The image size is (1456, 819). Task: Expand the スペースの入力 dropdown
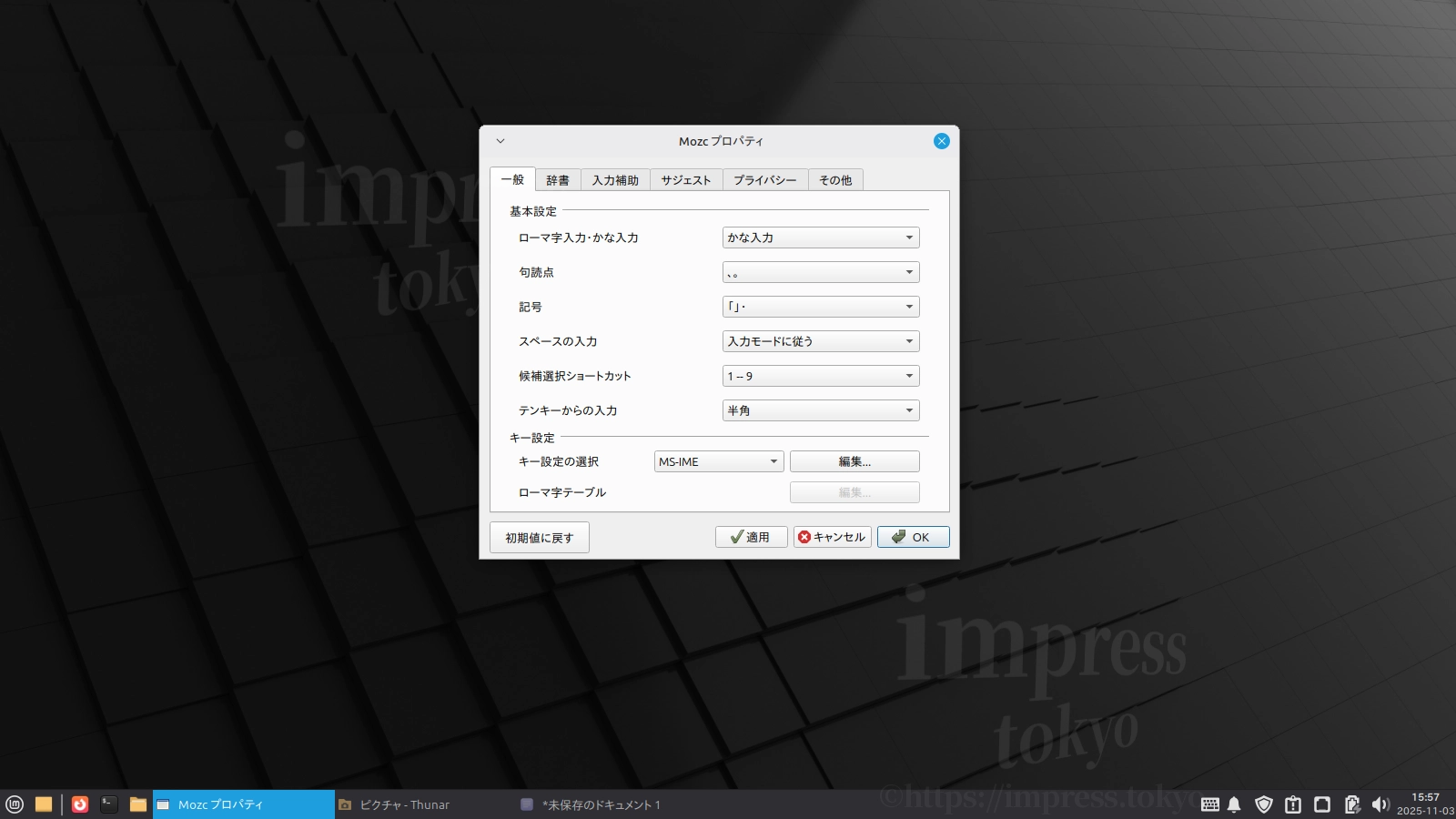click(821, 341)
